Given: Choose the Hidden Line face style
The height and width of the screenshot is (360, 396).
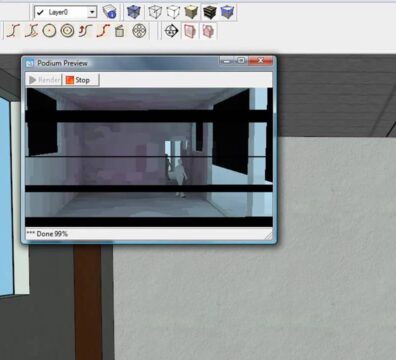Looking at the screenshot, I should (x=173, y=12).
